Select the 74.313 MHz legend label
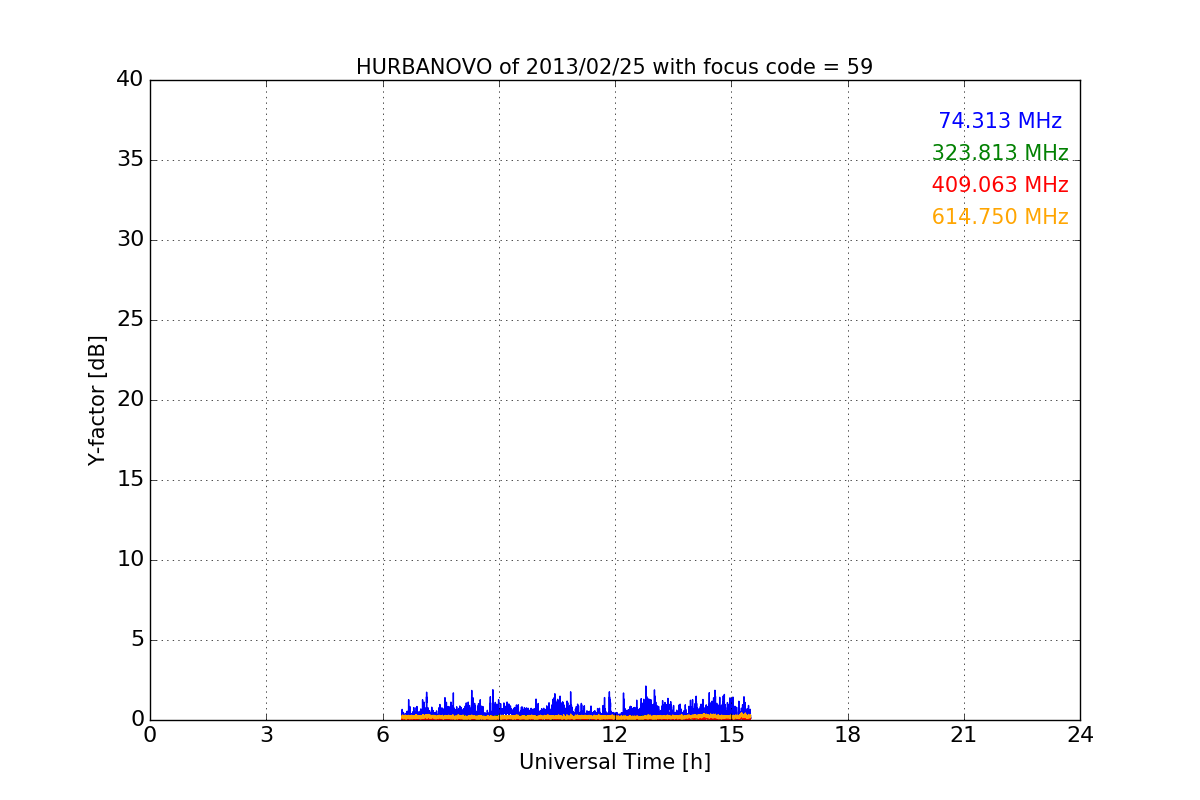 click(x=1000, y=121)
